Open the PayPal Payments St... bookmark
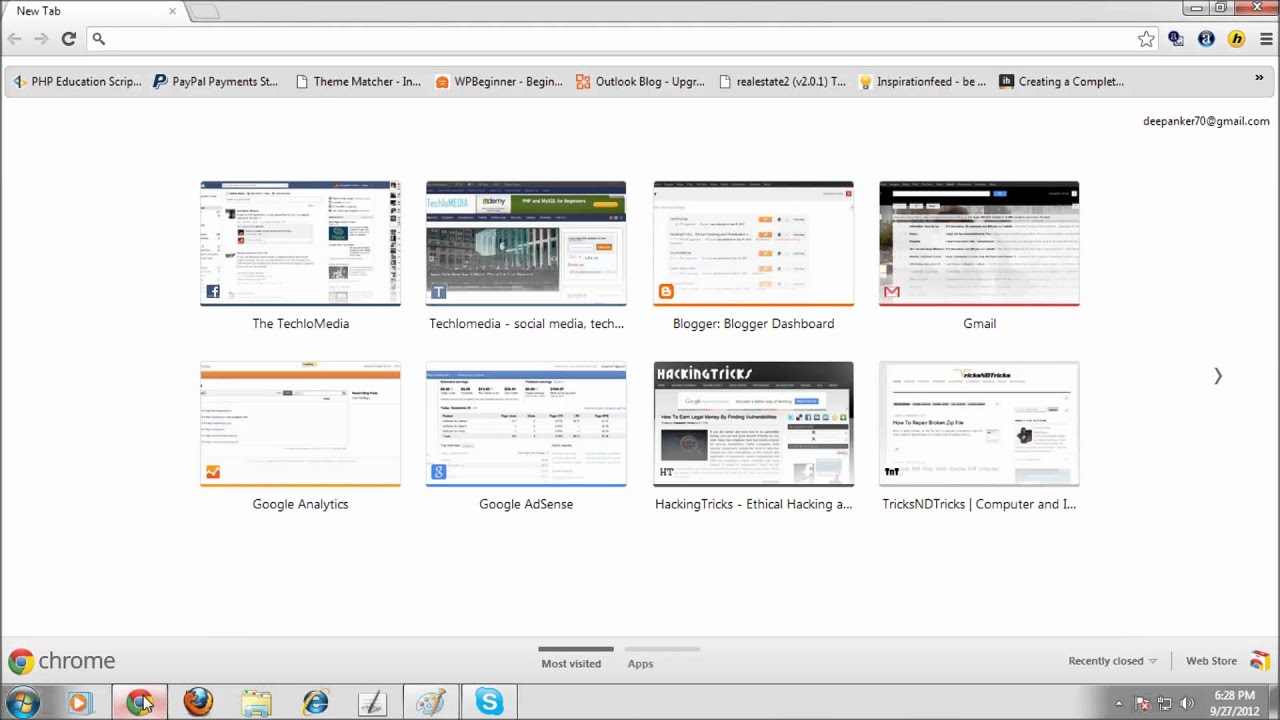1280x720 pixels. tap(215, 82)
